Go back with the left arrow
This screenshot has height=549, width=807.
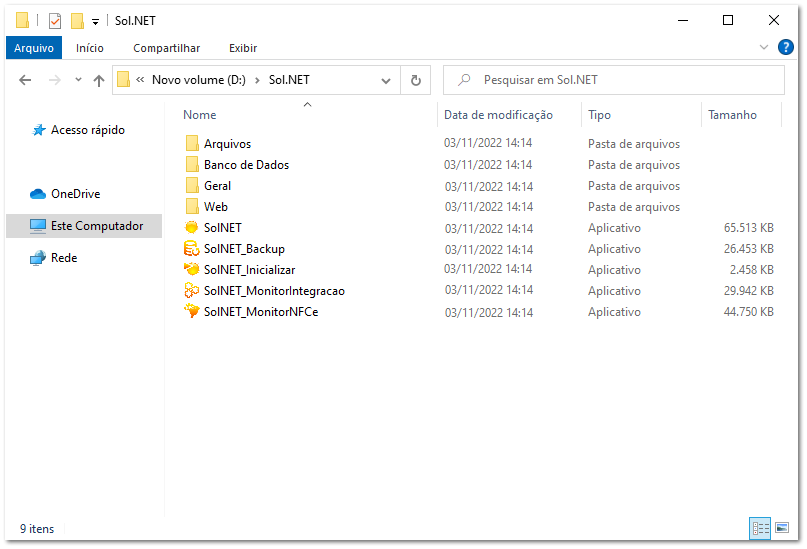coord(25,80)
